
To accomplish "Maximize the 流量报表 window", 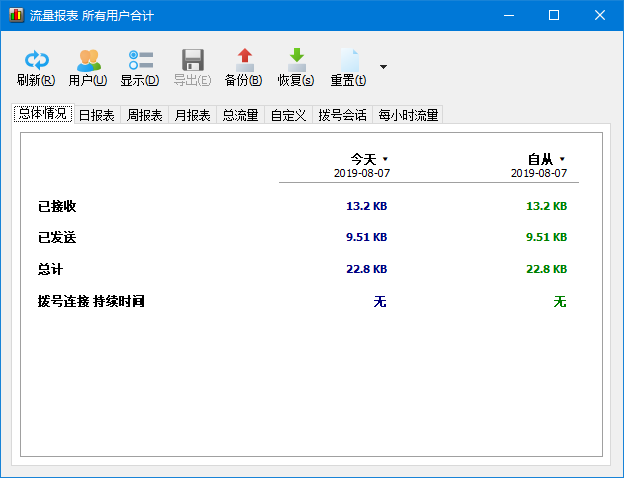I will coord(554,16).
